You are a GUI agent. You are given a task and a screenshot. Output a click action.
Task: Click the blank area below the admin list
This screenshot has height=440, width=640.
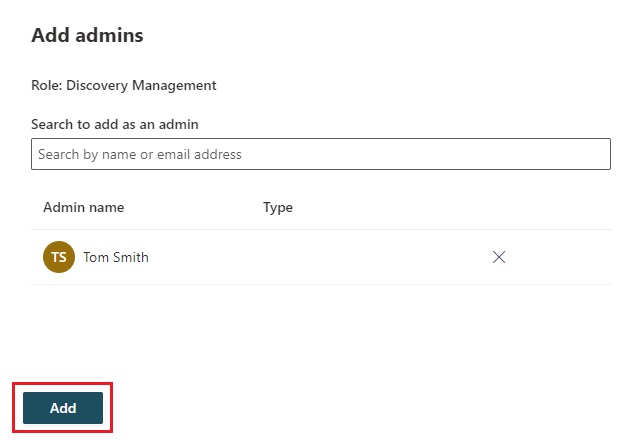coord(320,330)
